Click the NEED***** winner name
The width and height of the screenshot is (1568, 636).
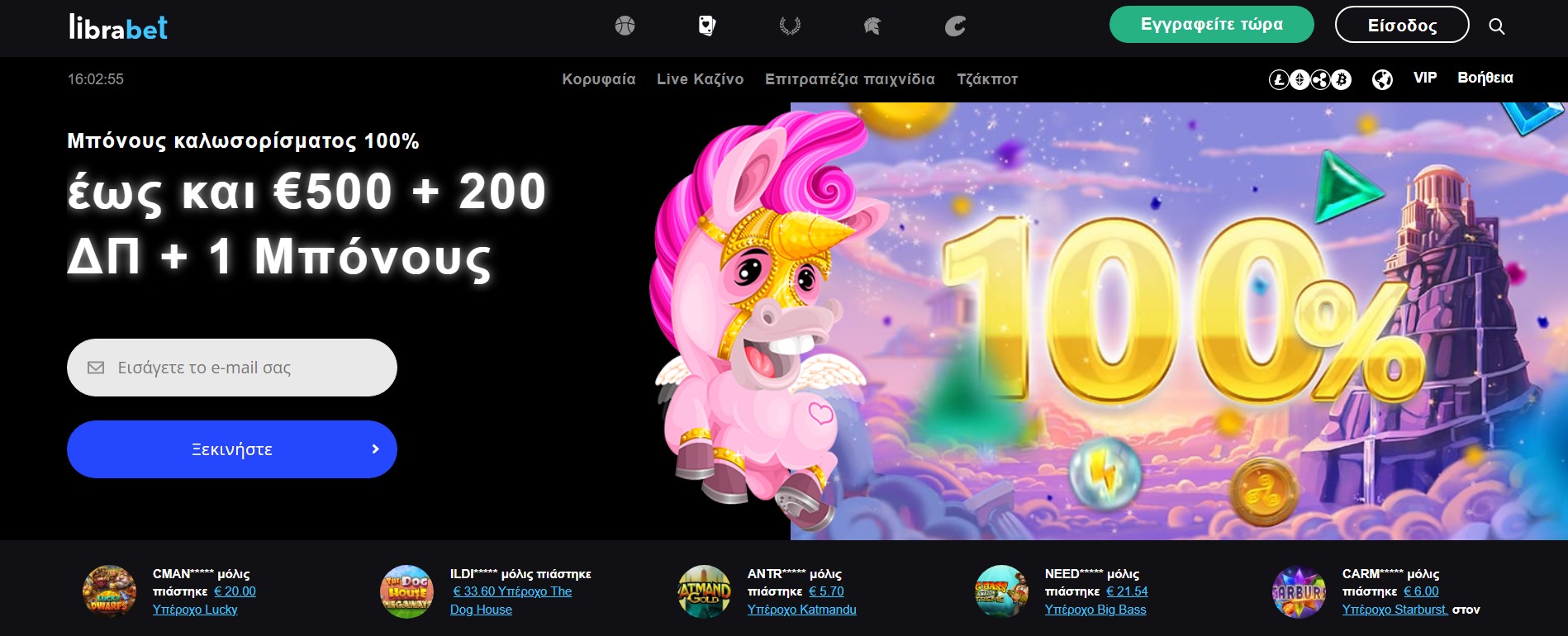[x=1074, y=573]
